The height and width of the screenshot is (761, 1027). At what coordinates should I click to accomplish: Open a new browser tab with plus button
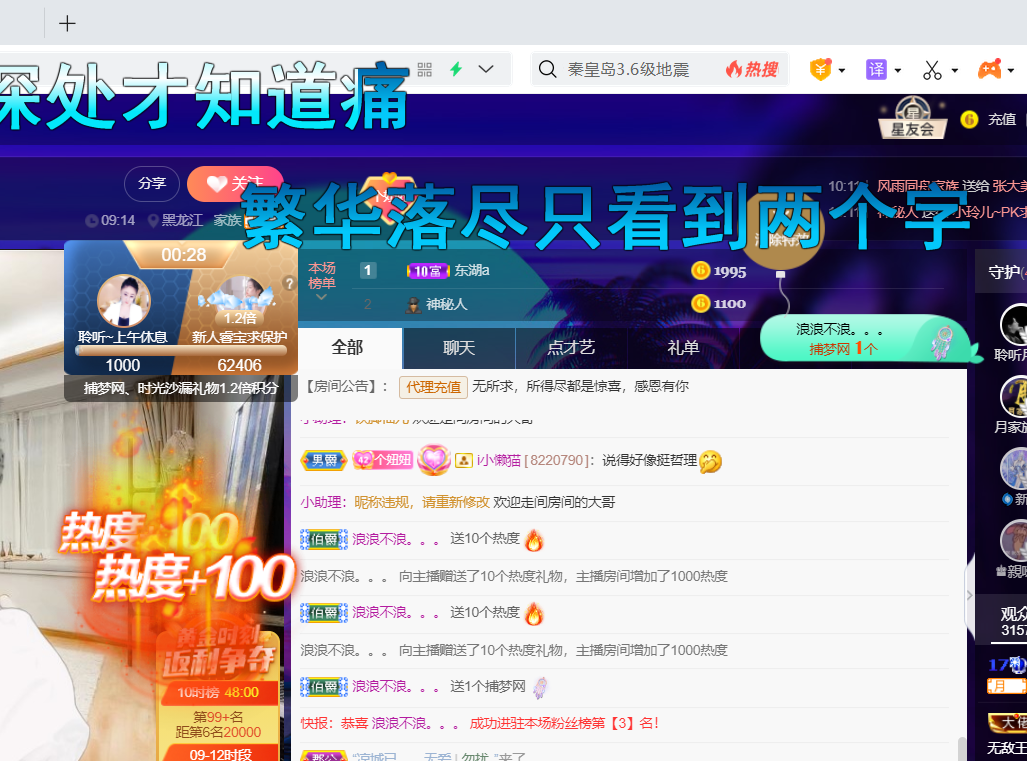pos(67,24)
